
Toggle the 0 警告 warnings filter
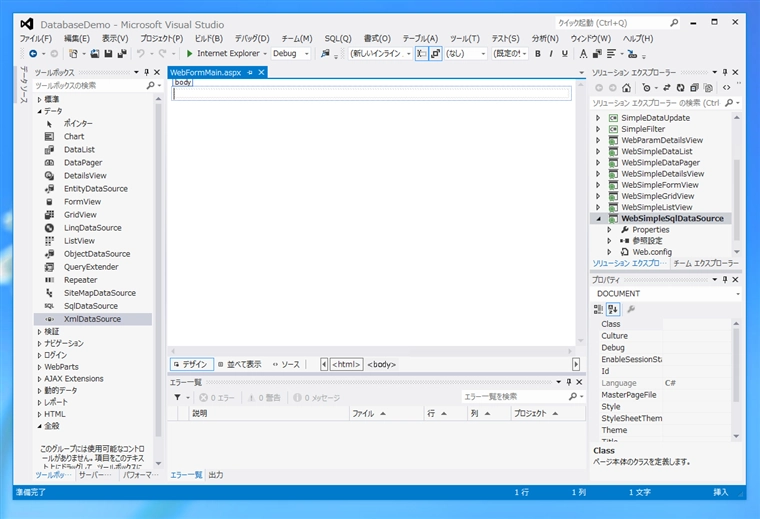264,398
